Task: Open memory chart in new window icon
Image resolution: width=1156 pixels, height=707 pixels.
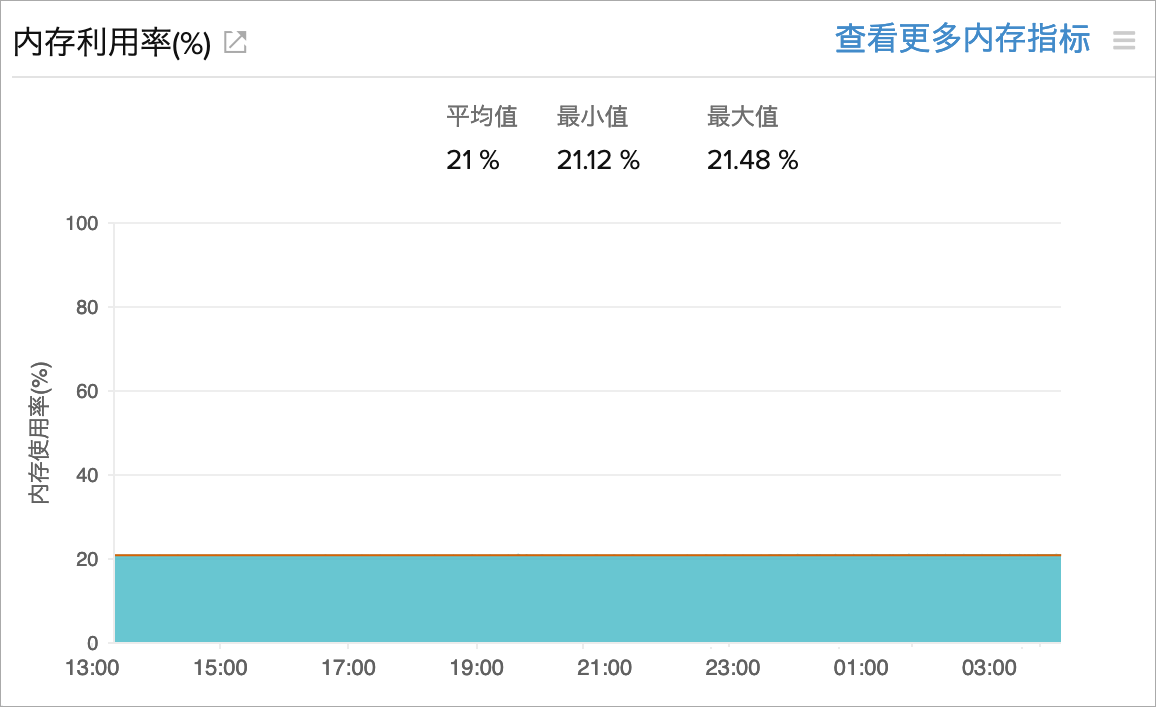Action: pyautogui.click(x=235, y=43)
